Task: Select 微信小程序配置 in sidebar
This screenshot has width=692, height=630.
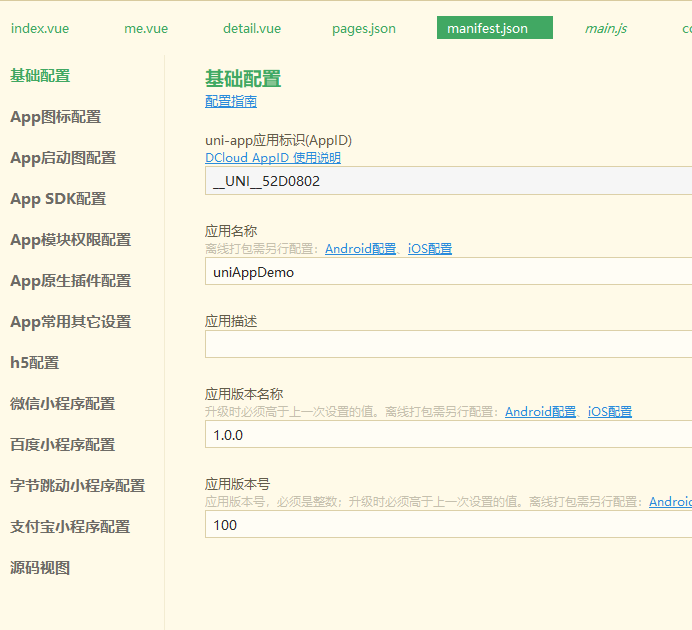Action: pyautogui.click(x=63, y=404)
